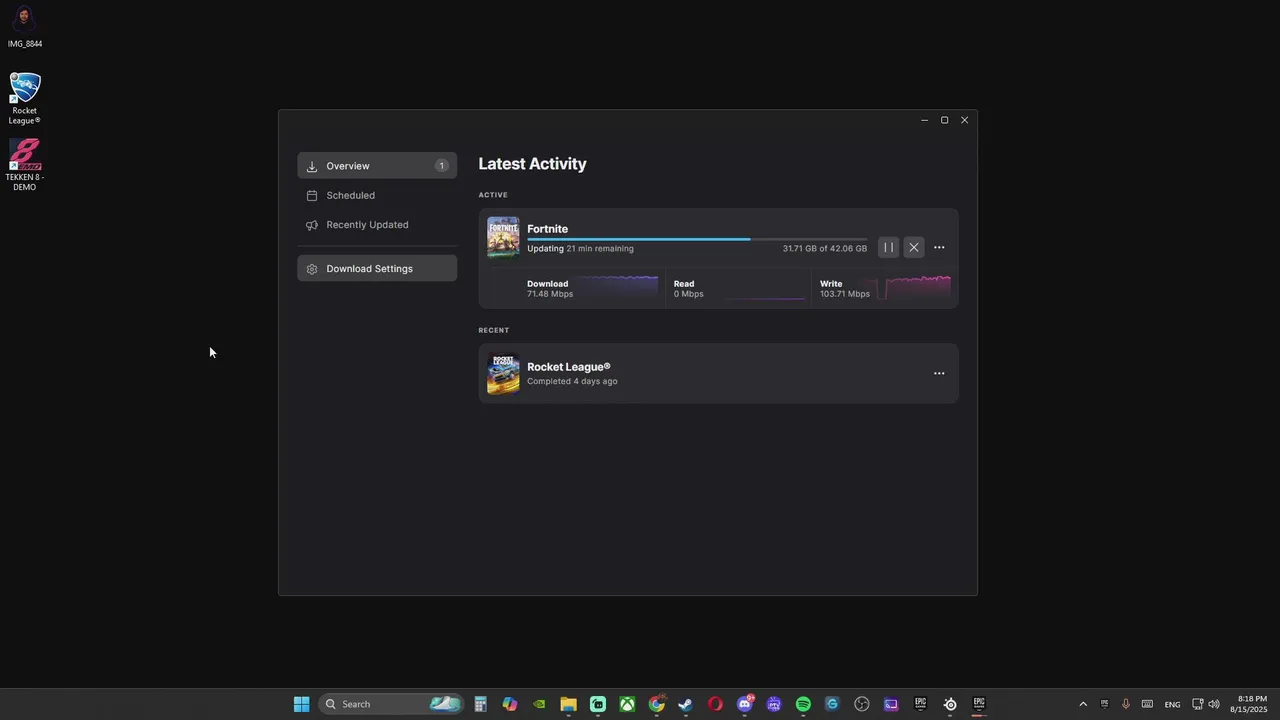Maximize the Epic downloads window
1280x720 pixels.
(944, 120)
